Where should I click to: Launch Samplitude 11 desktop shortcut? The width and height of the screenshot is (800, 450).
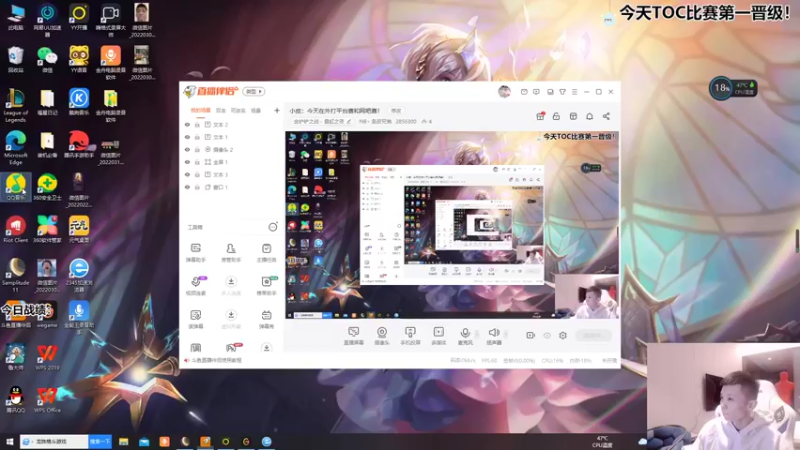pos(15,275)
